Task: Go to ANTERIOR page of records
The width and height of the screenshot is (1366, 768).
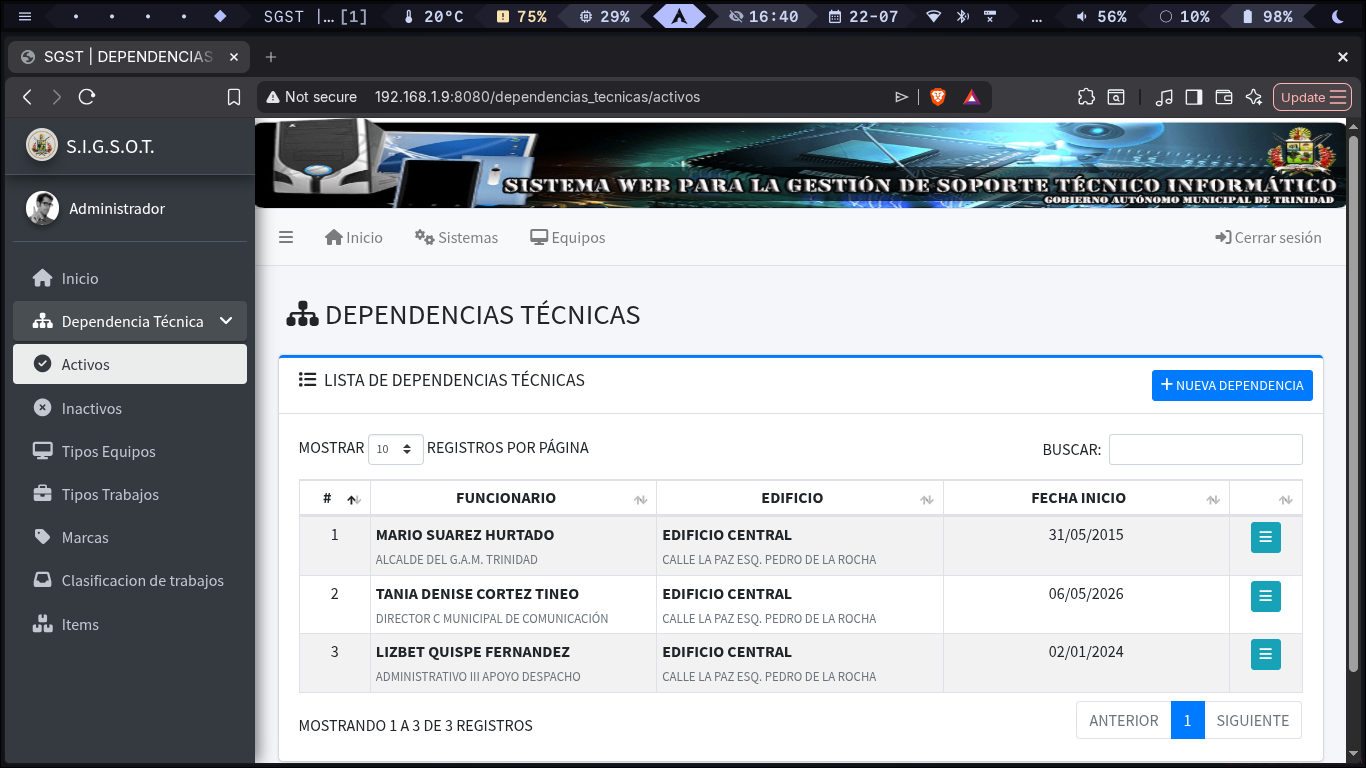Action: [1124, 720]
